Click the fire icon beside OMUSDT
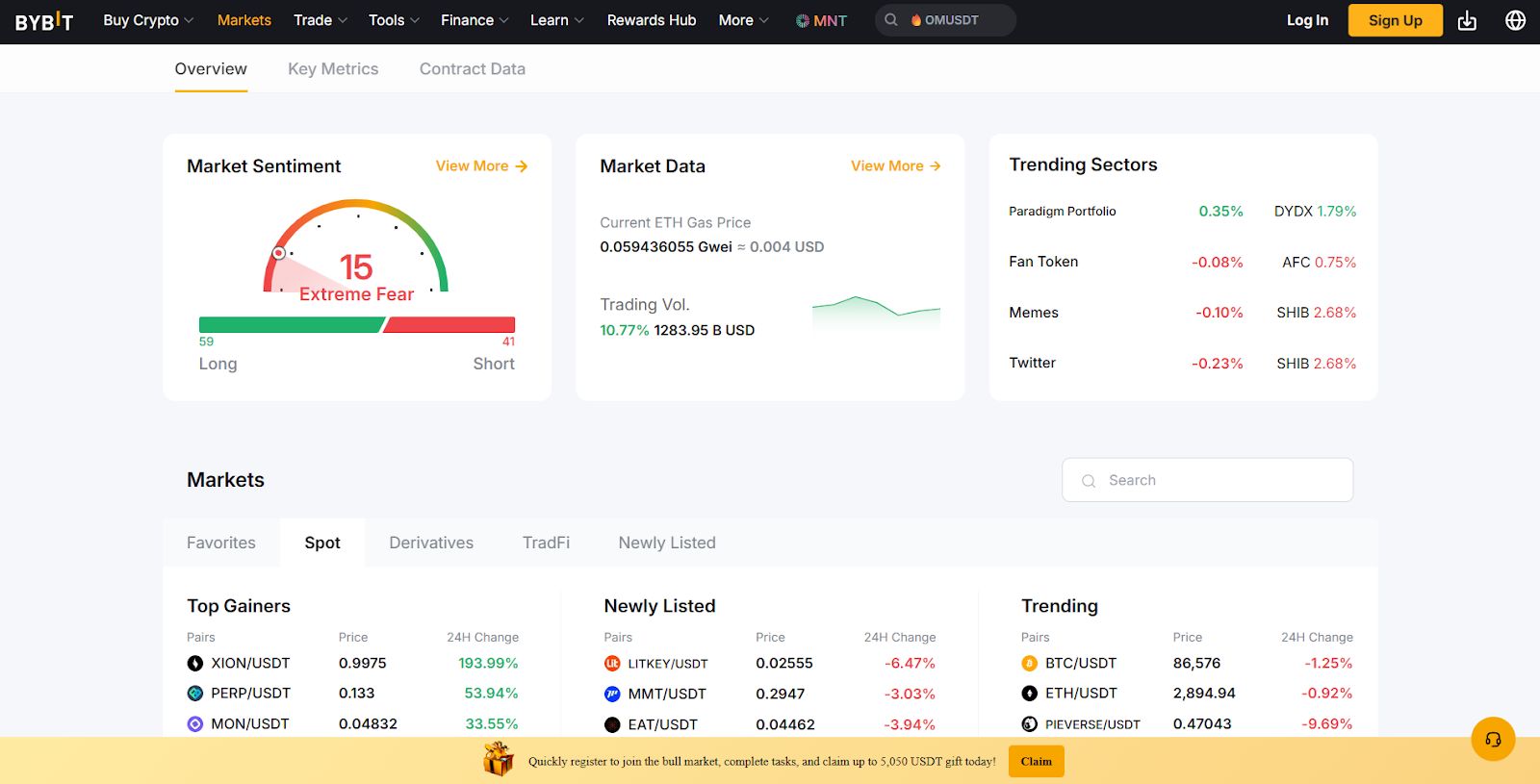The width and height of the screenshot is (1540, 784). coord(916,20)
